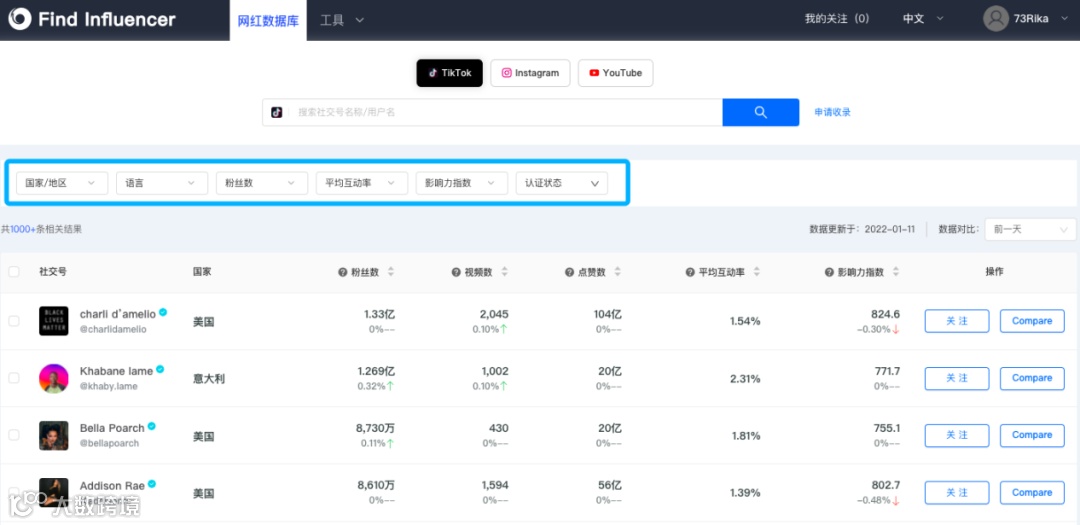The image size is (1080, 525).
Task: Open the 中文 language selector
Action: point(923,19)
